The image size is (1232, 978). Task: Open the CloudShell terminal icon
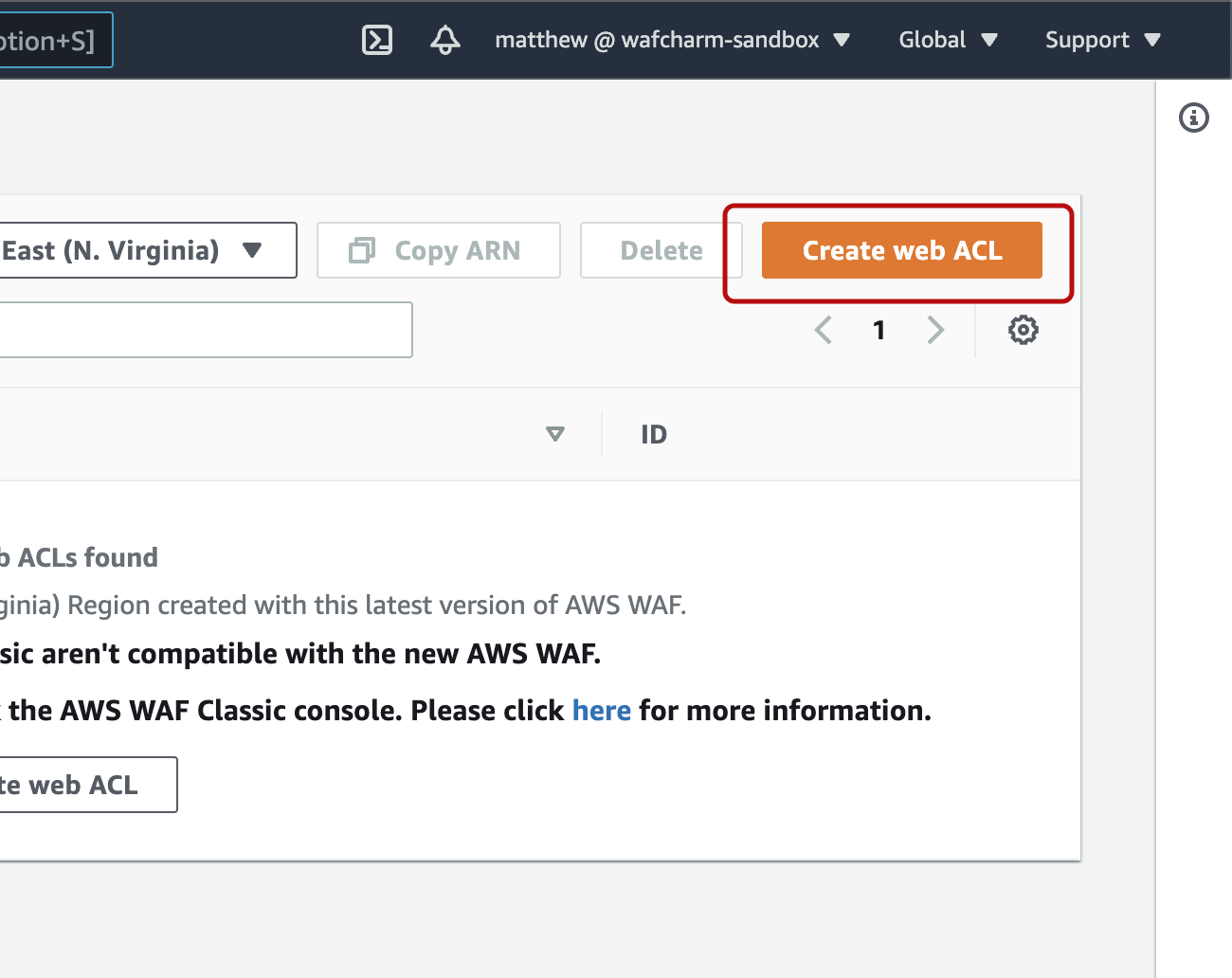377,40
